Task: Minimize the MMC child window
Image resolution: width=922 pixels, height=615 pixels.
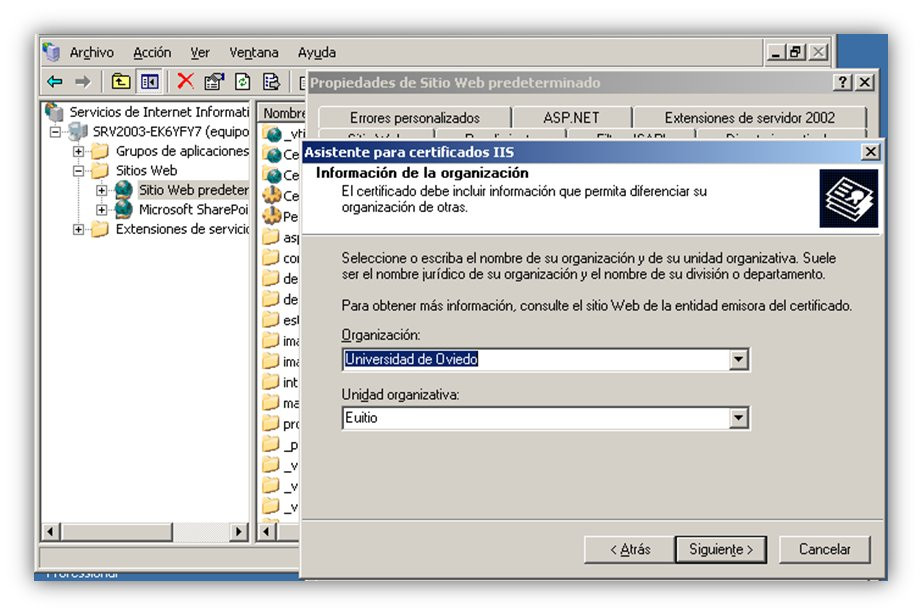Action: pos(776,52)
